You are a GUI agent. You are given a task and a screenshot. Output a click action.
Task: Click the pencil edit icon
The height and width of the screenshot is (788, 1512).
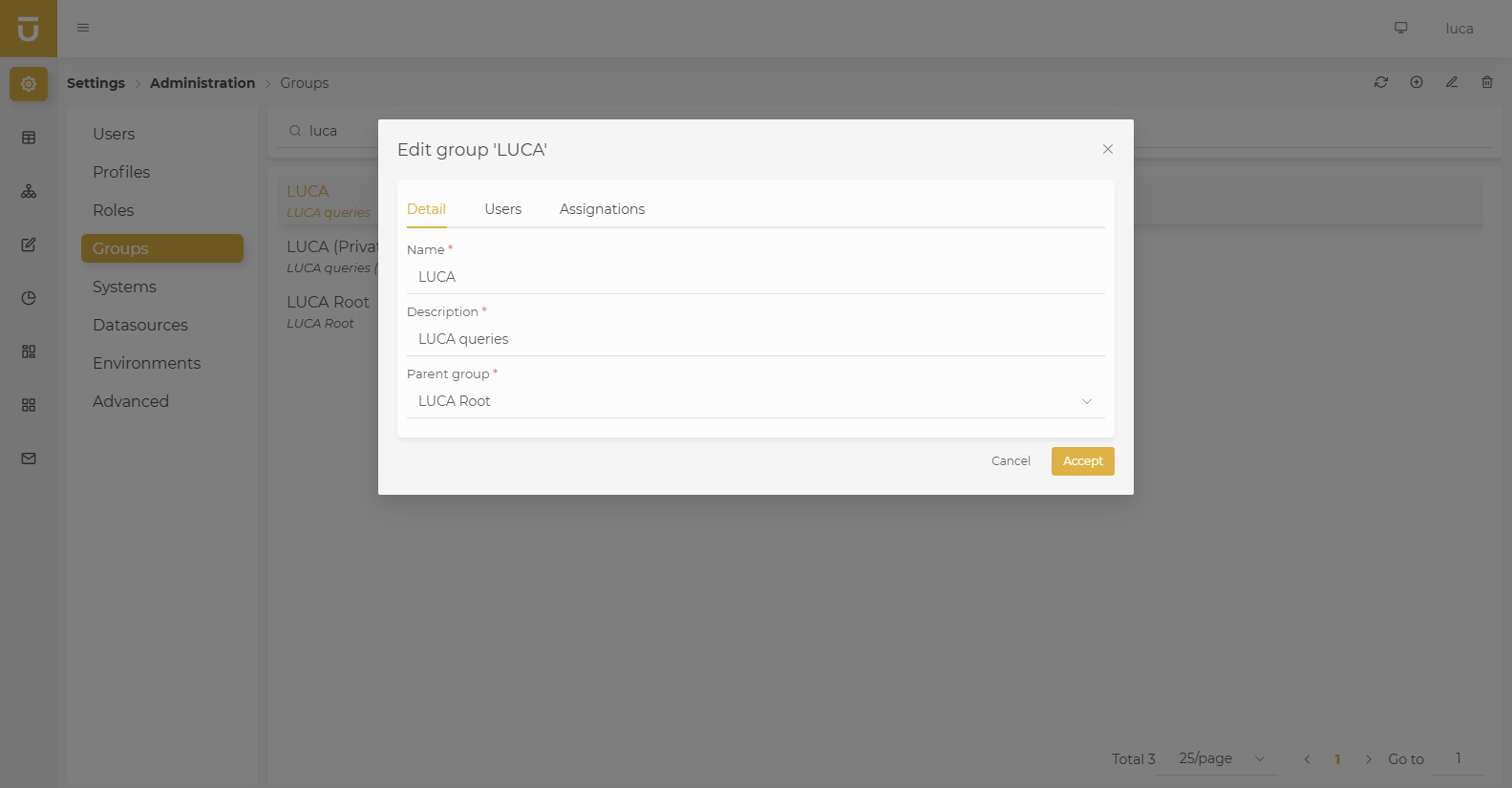[1452, 82]
